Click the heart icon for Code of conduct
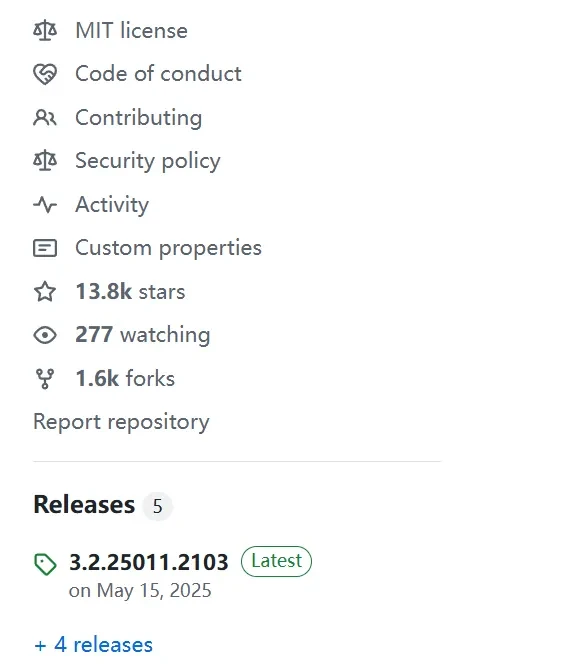Image resolution: width=586 pixels, height=671 pixels. tap(45, 74)
